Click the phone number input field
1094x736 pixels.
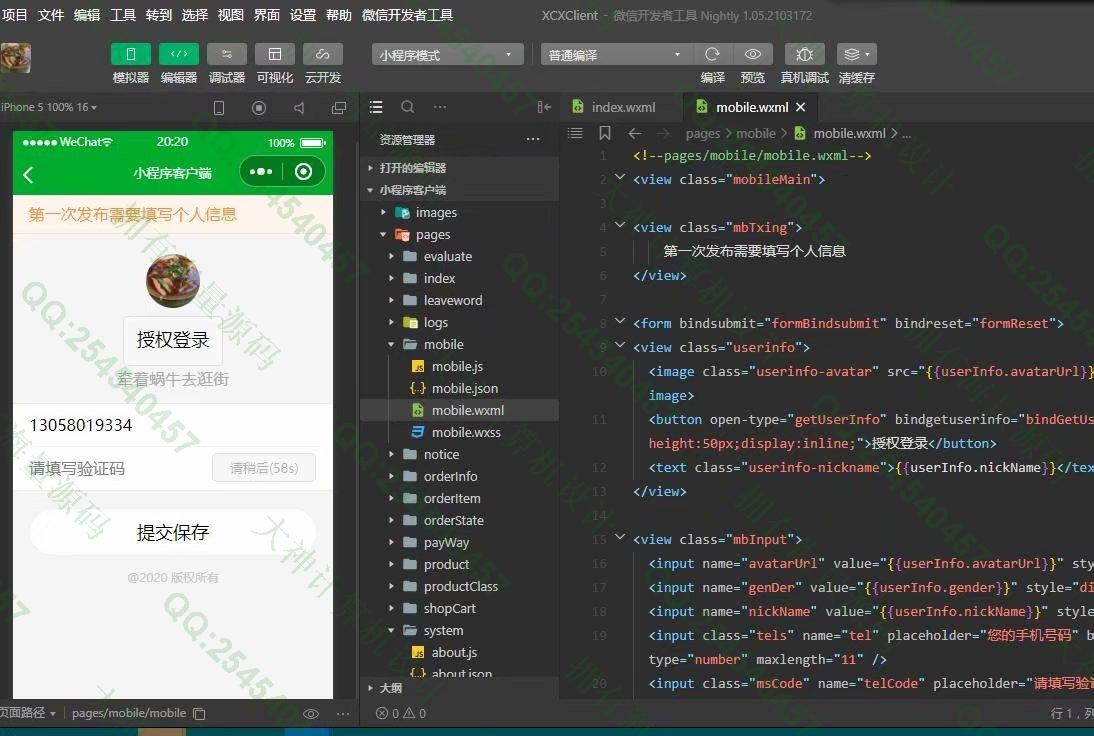173,425
